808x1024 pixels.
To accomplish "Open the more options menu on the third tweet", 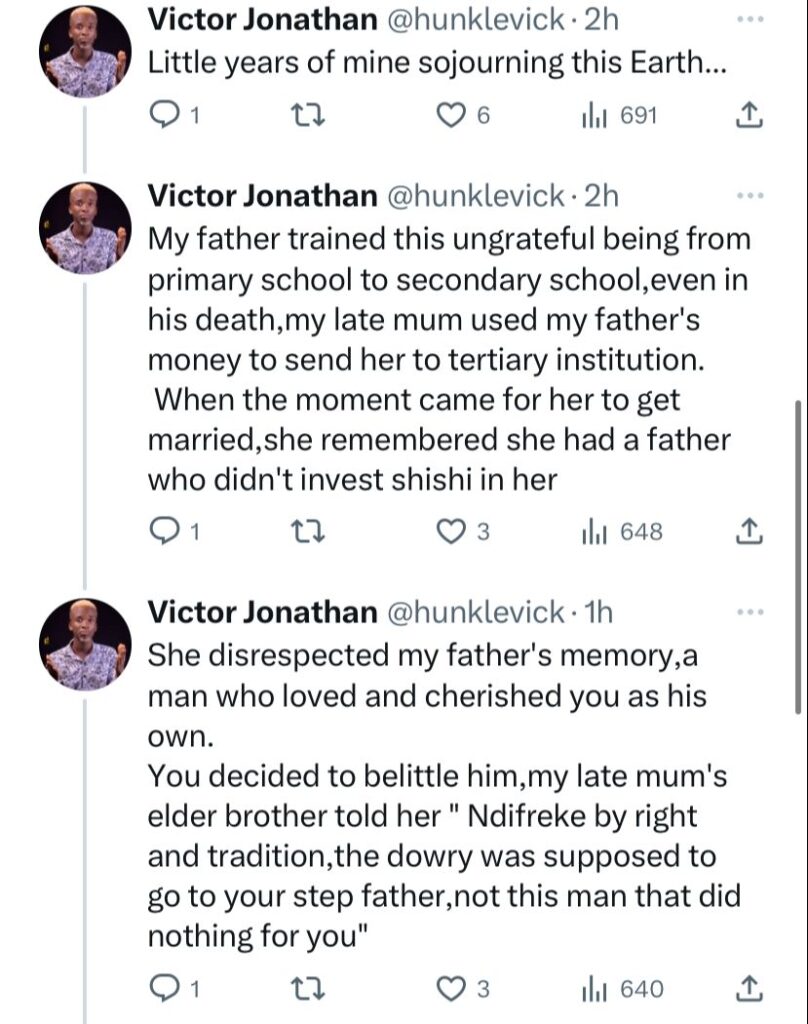I will point(749,613).
